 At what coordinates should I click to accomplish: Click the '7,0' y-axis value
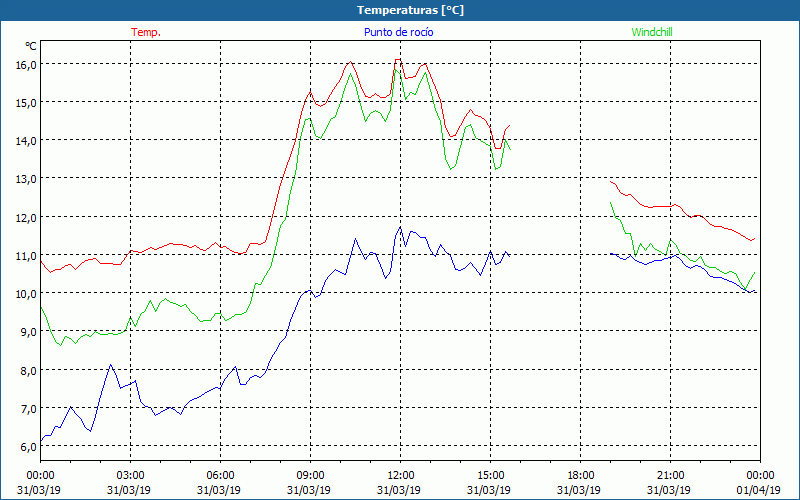click(28, 408)
